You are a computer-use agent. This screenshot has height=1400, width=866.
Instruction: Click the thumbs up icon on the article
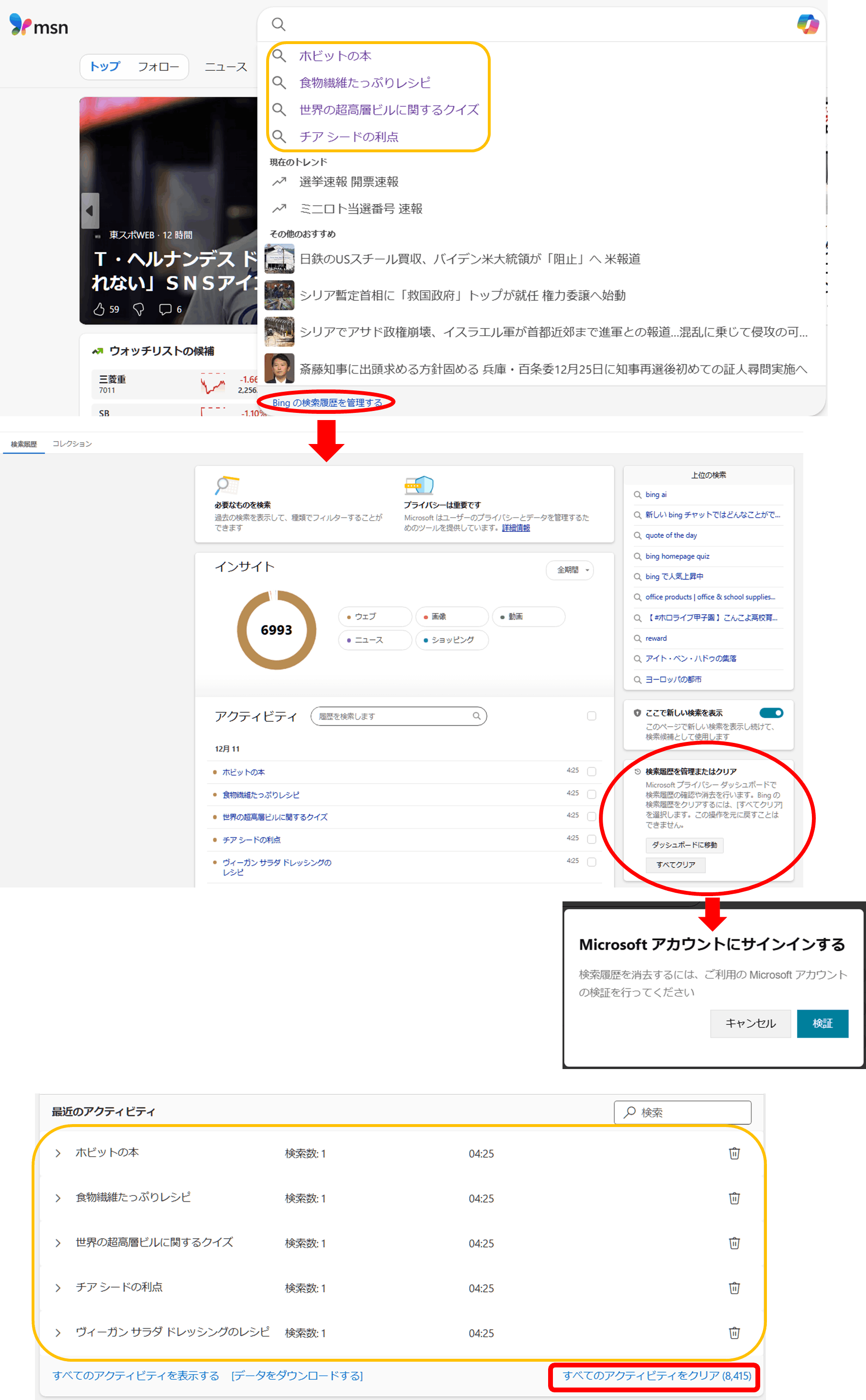point(99,309)
